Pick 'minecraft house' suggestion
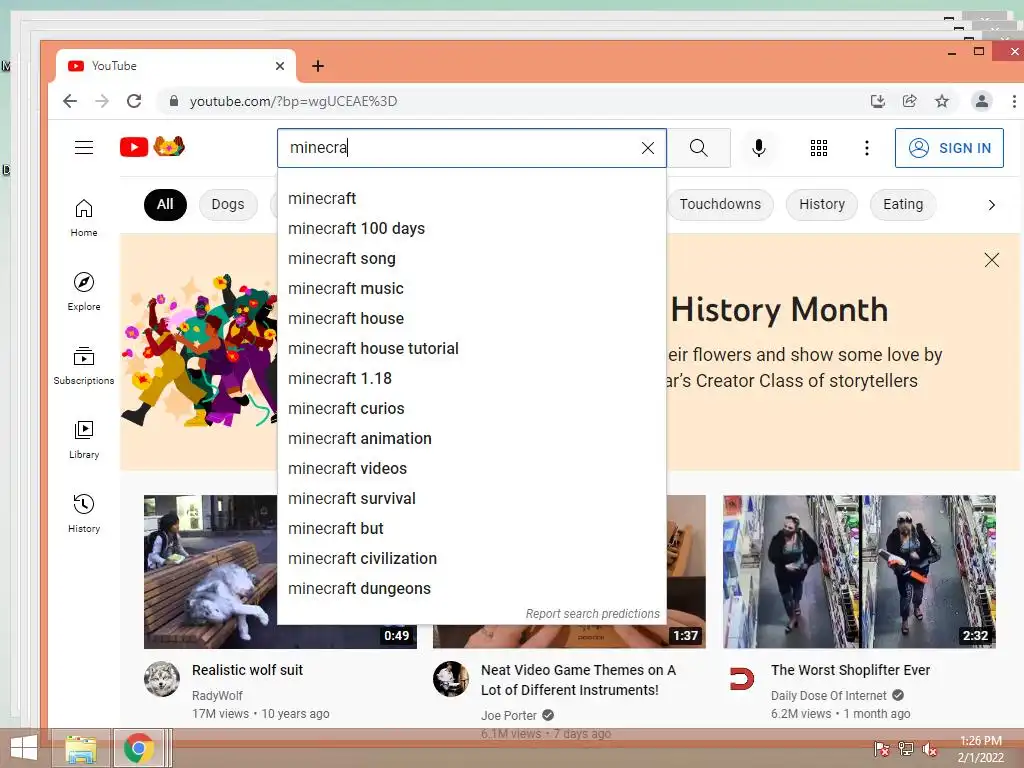 click(472, 319)
